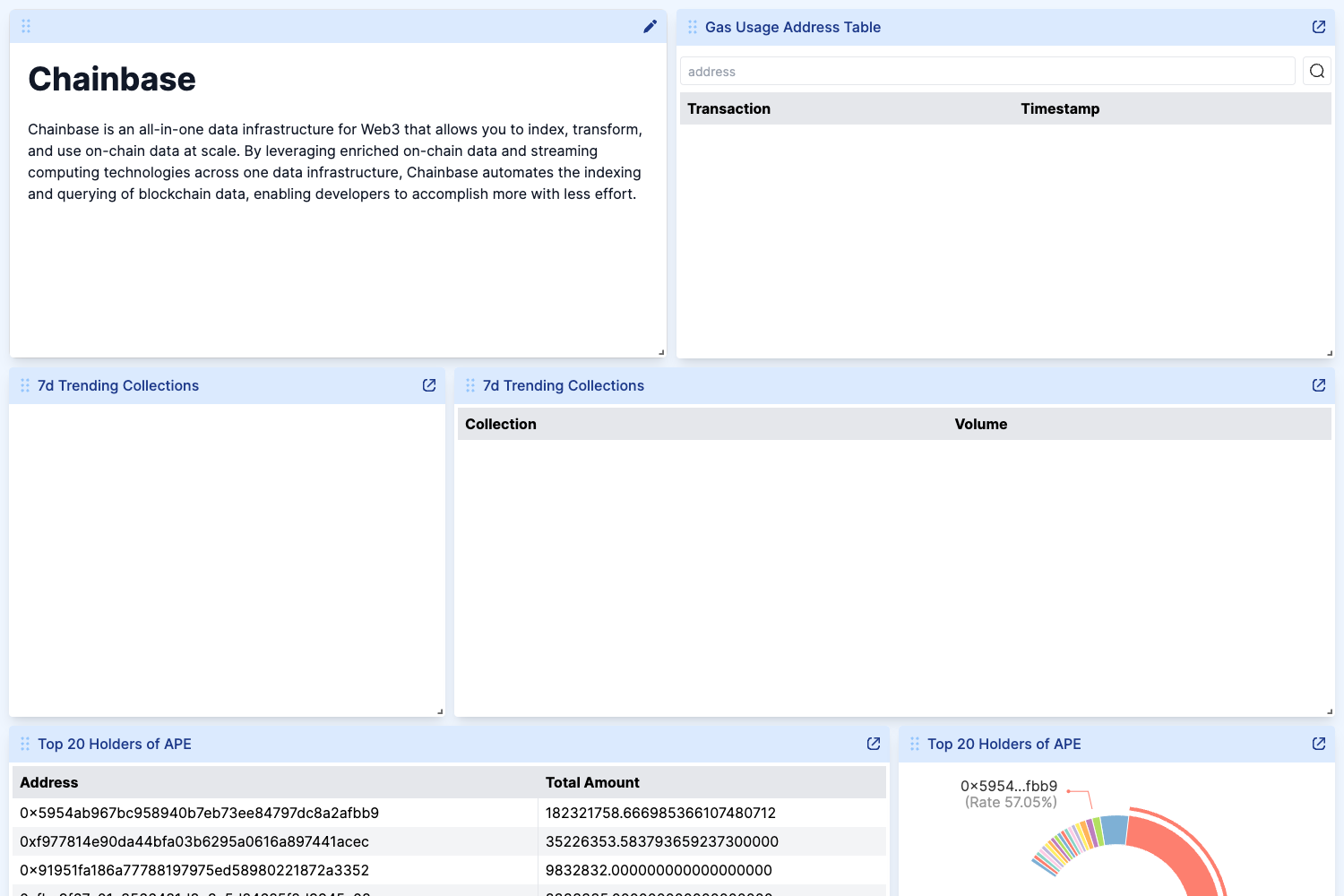
Task: Grab the drag handle of Chainbase text panel
Action: [x=26, y=27]
